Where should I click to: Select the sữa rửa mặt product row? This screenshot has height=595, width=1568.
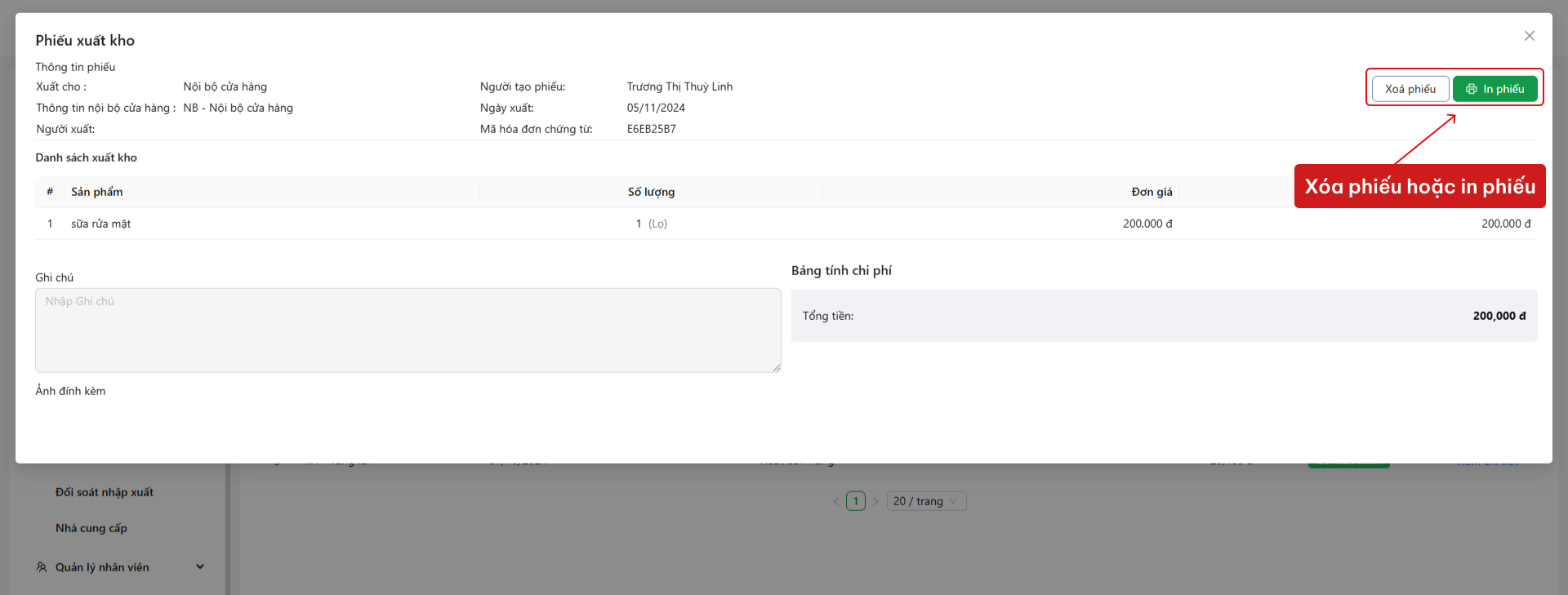[x=100, y=224]
